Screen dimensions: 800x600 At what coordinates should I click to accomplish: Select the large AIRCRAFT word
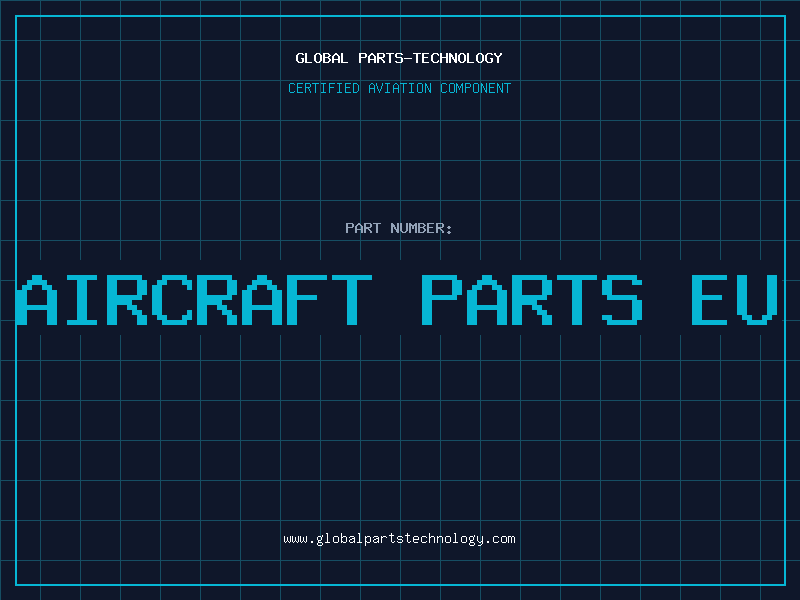pyautogui.click(x=194, y=300)
